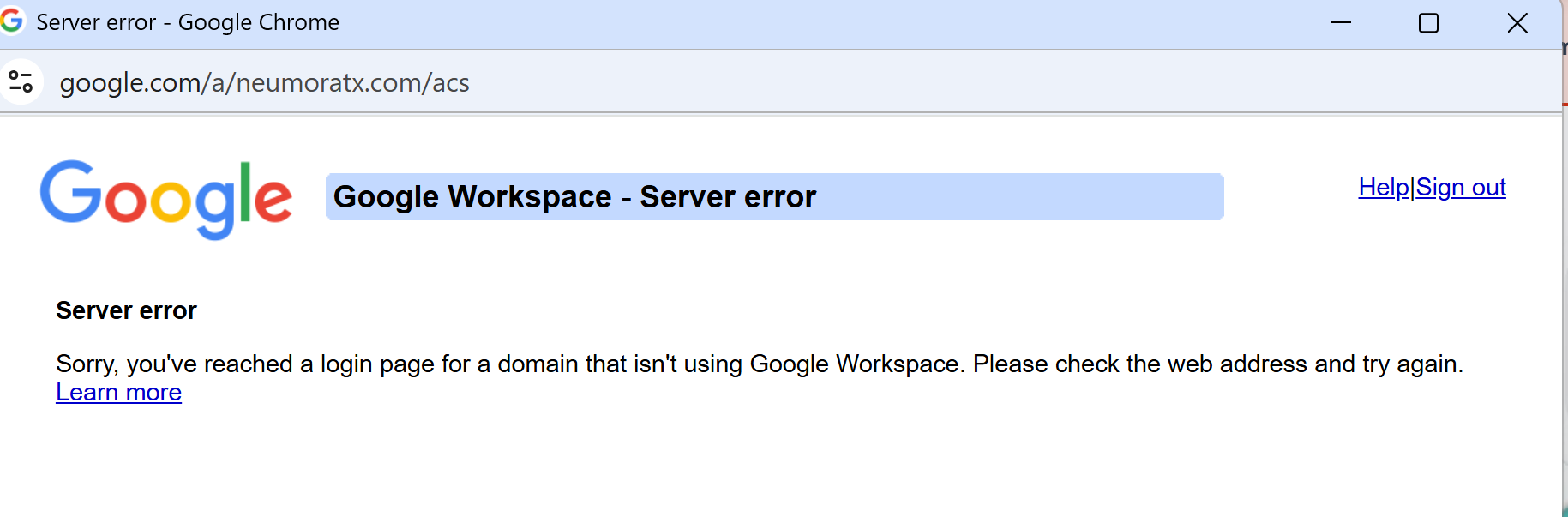Viewport: 1568px width, 517px height.
Task: Click the "Server error - Google Chrome" window title
Action: point(188,22)
